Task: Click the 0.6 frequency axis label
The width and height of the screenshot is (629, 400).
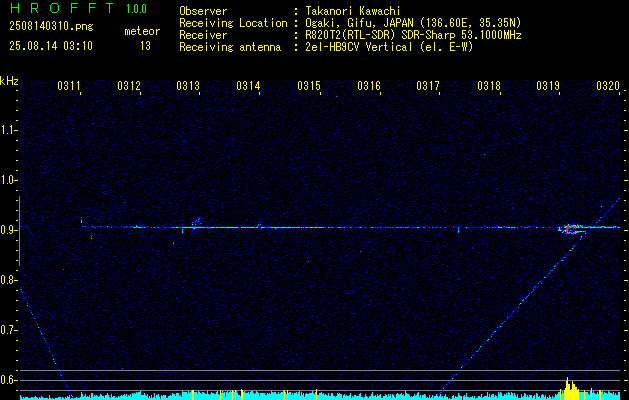Action: click(x=7, y=380)
